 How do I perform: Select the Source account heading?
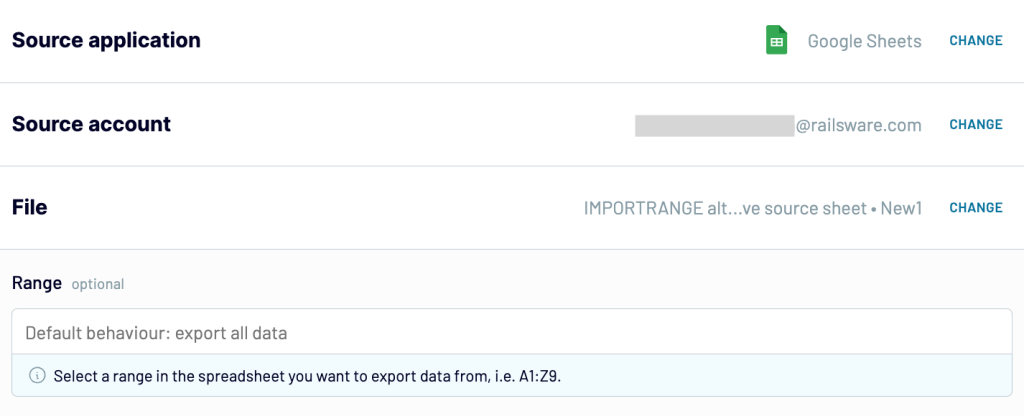click(x=91, y=124)
